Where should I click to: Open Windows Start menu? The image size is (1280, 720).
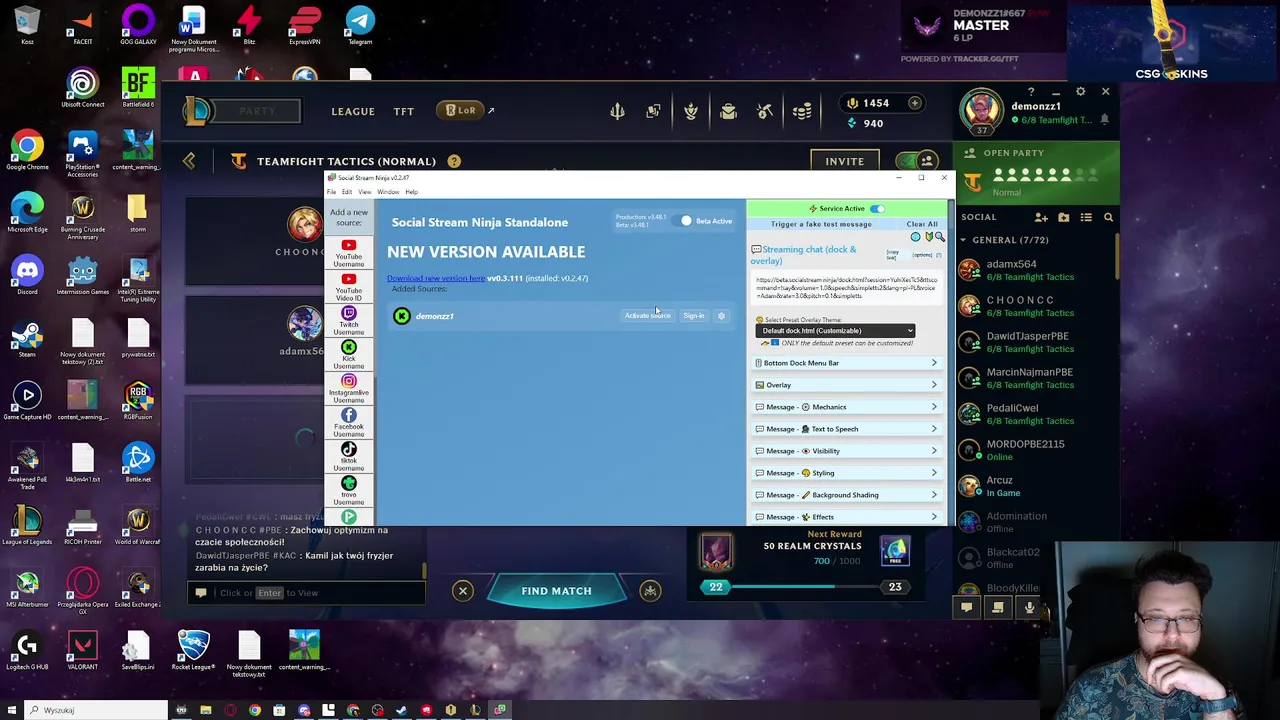pos(12,710)
